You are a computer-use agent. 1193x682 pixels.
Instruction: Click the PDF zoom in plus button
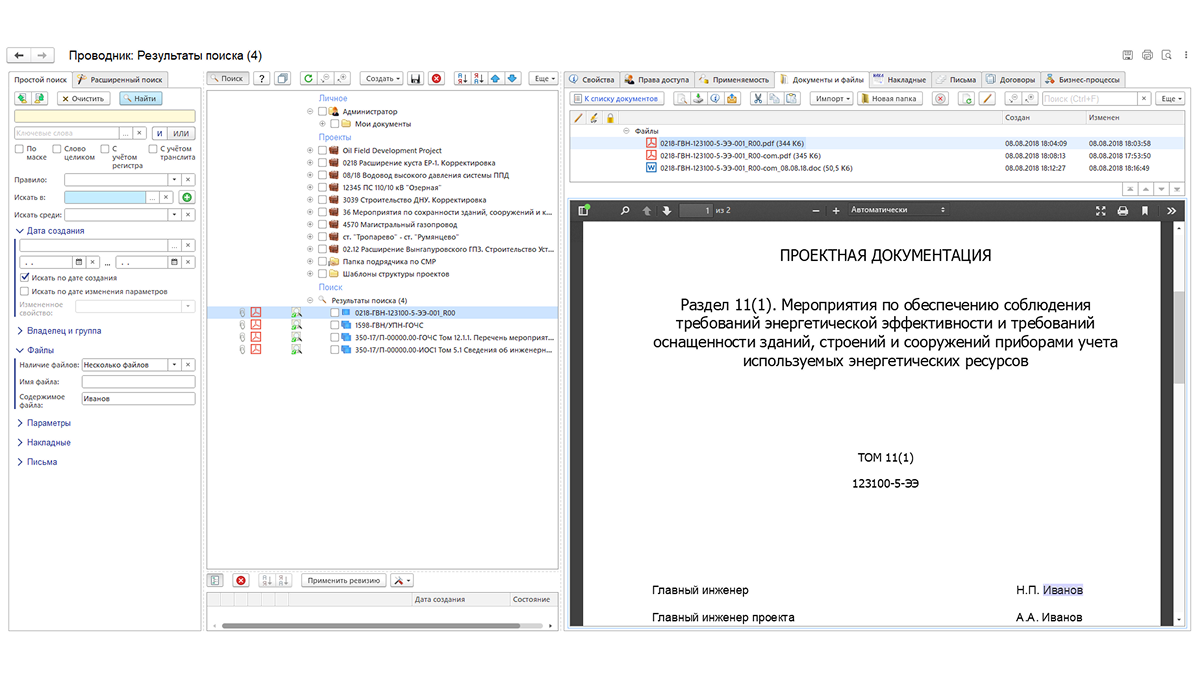click(x=835, y=211)
